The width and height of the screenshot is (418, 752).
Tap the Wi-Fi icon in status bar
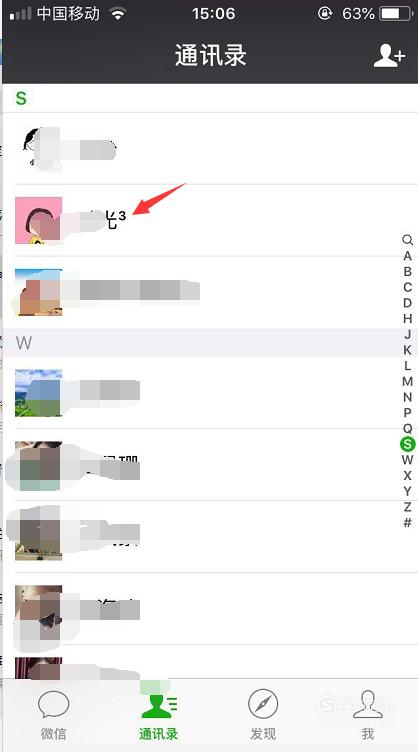117,13
